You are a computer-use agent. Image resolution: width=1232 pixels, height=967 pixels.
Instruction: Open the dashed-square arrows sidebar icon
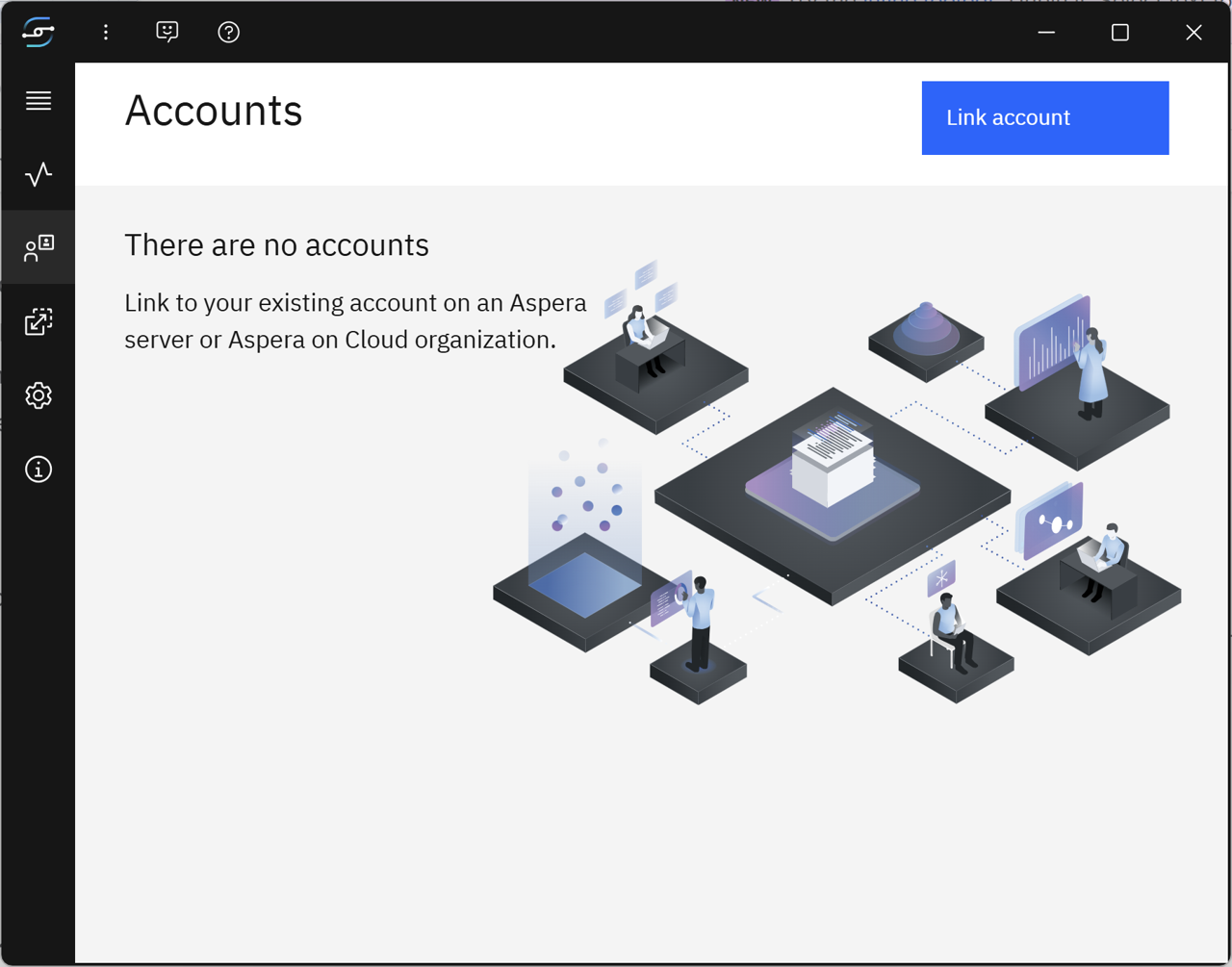[38, 321]
